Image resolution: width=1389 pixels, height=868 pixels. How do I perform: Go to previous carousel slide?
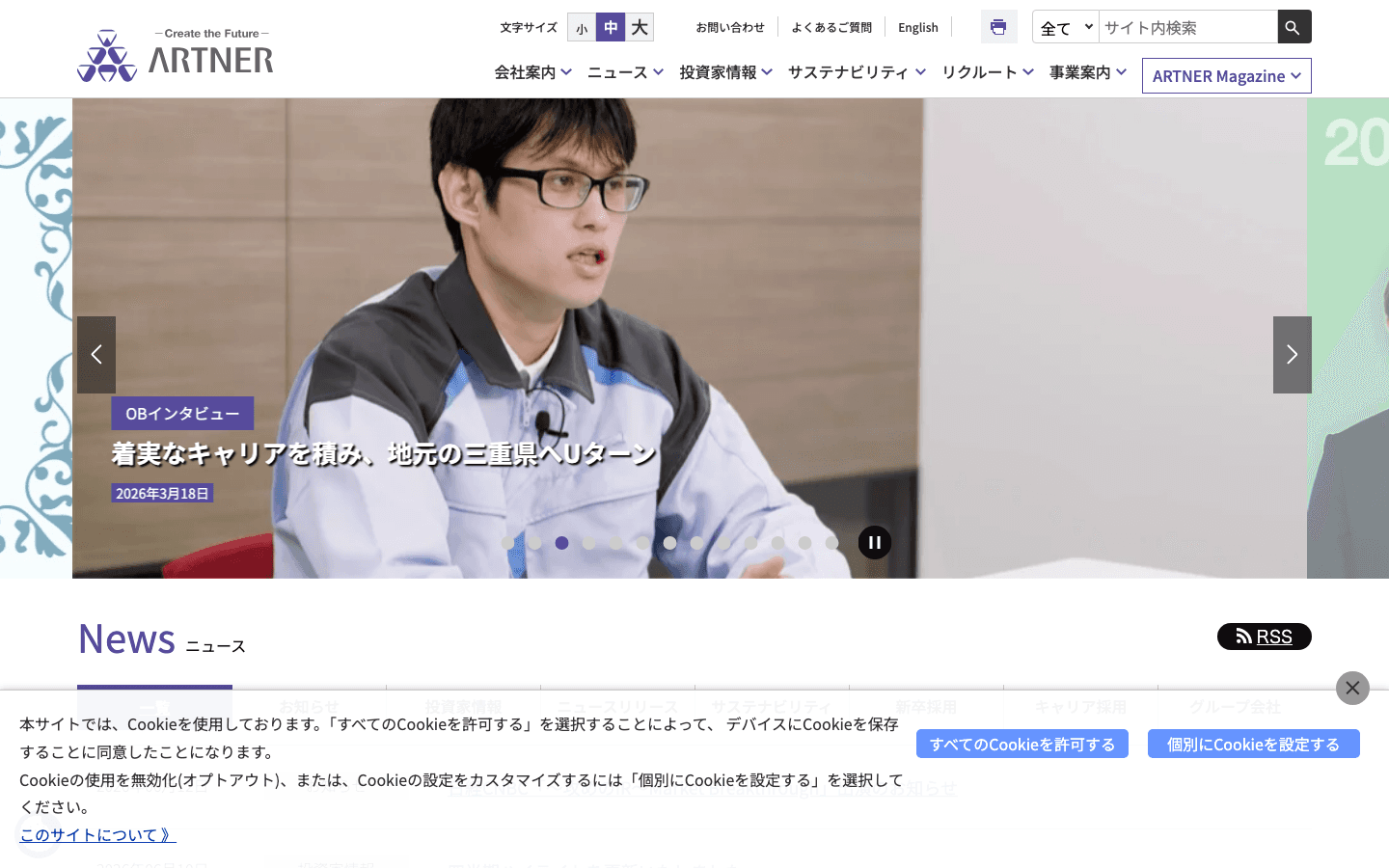(x=96, y=355)
